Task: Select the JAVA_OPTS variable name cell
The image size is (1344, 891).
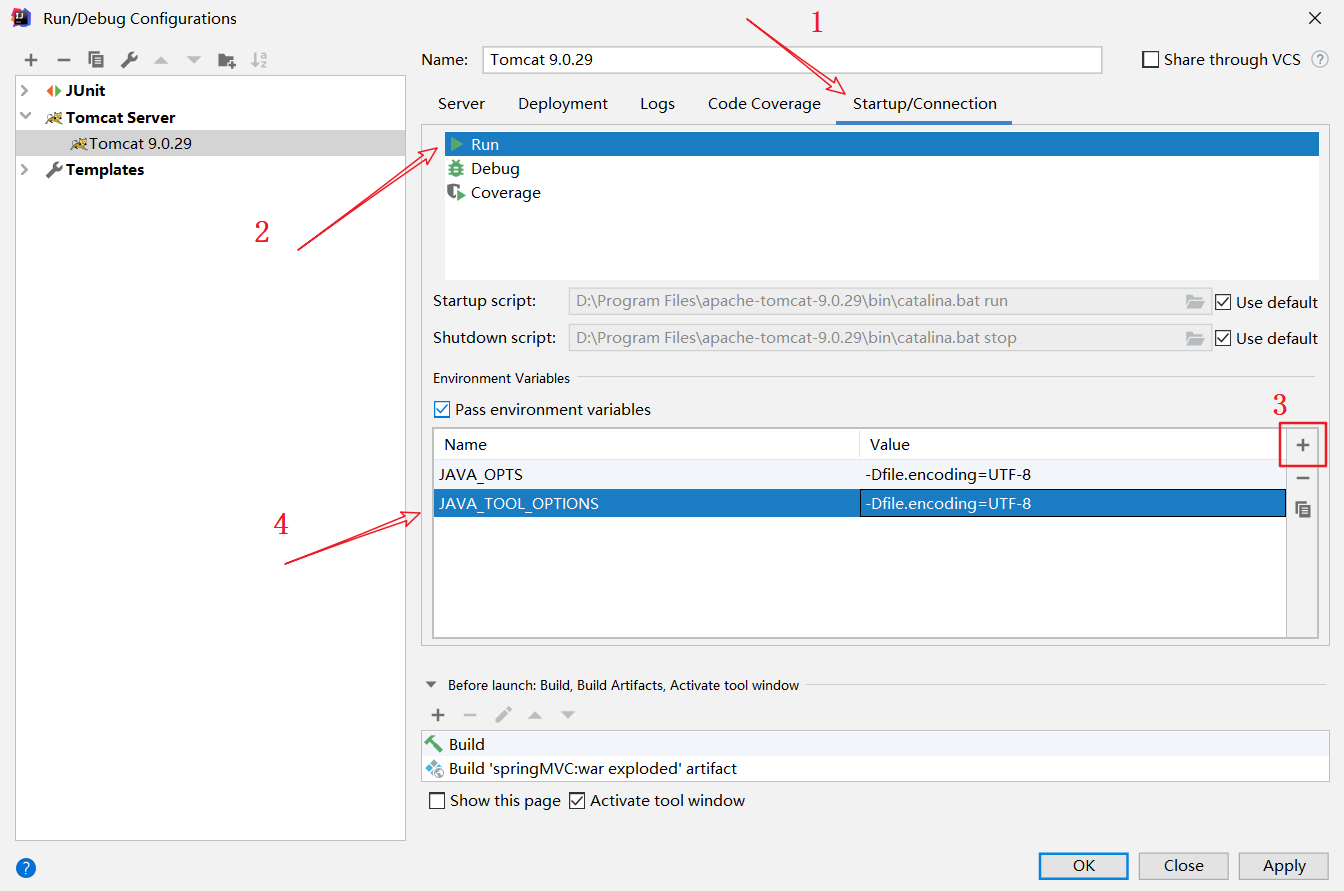Action: [647, 474]
